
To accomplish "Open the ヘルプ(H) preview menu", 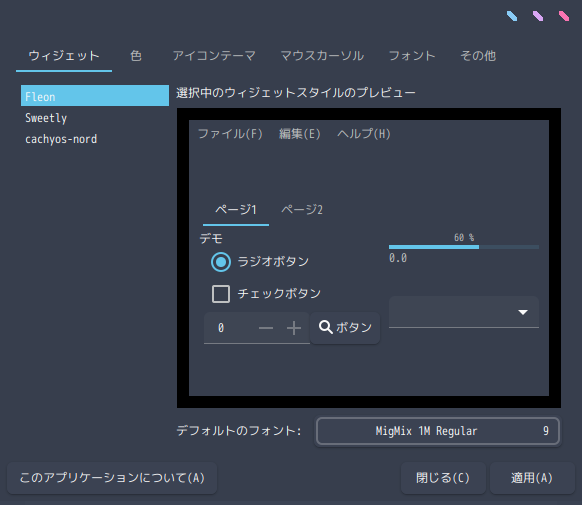I will pyautogui.click(x=364, y=134).
